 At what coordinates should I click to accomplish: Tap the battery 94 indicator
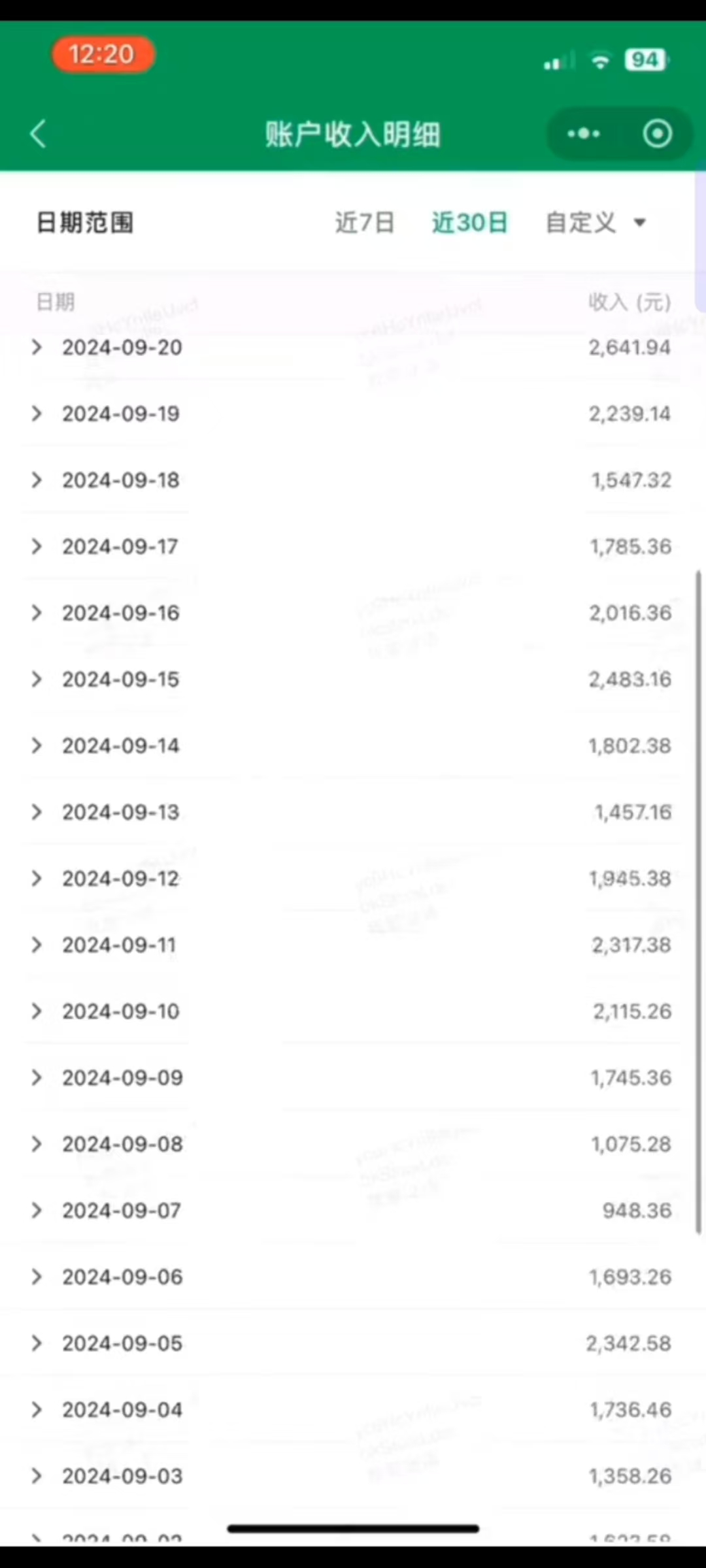pos(647,60)
